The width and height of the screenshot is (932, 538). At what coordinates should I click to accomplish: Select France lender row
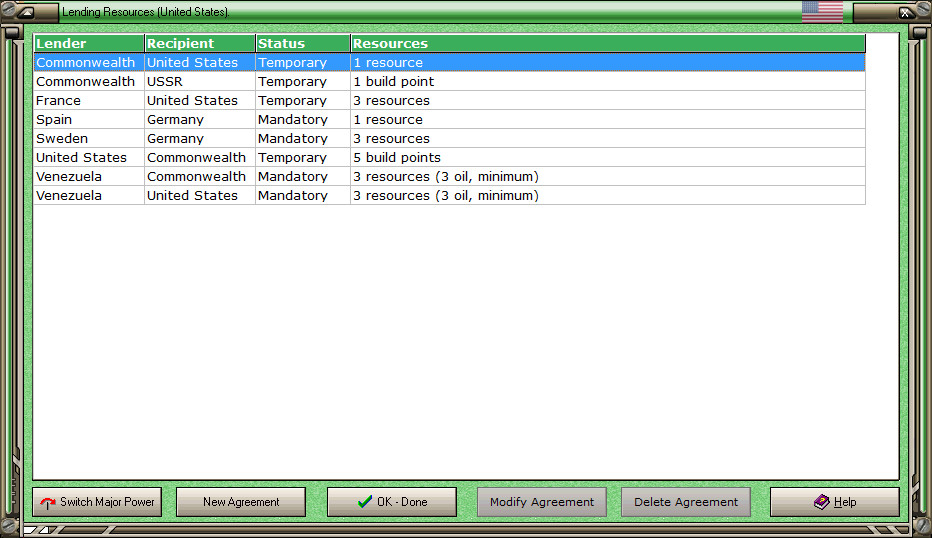tap(449, 100)
